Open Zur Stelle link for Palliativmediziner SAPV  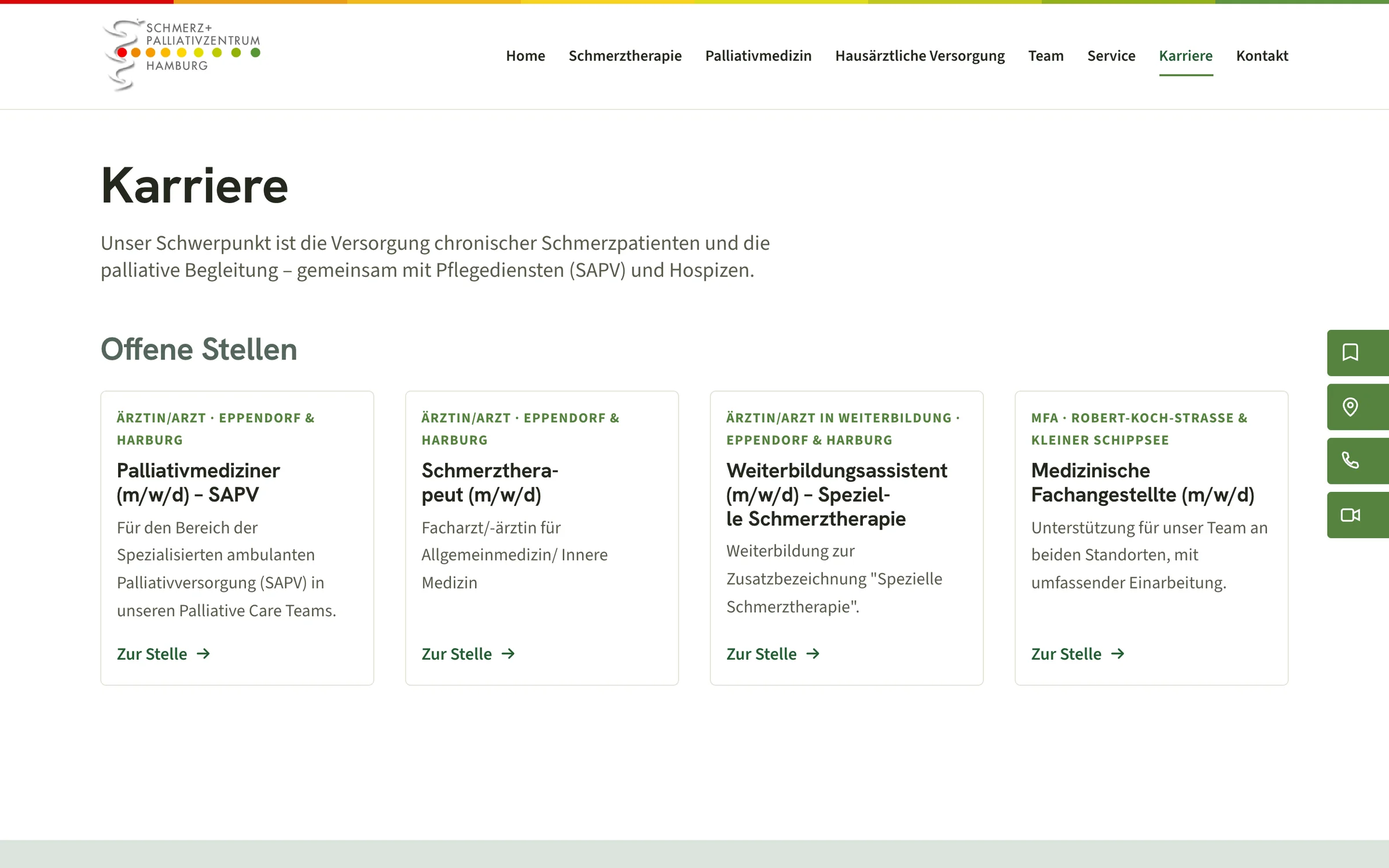coord(164,654)
